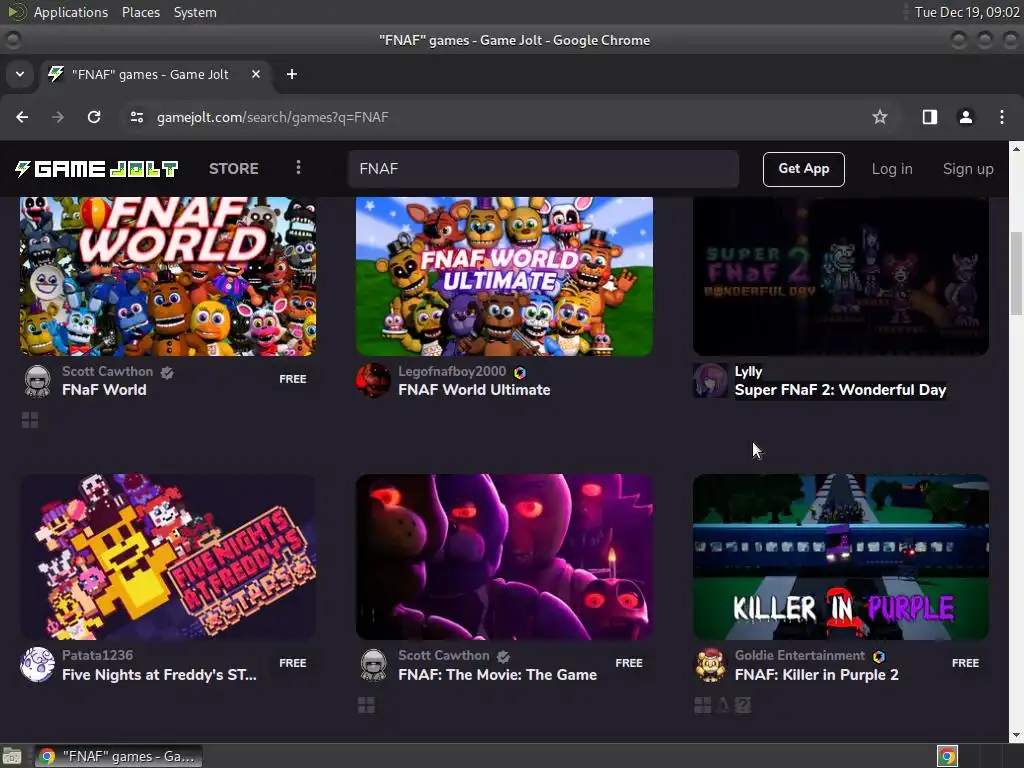Open FNAF World Ultimate title link

pyautogui.click(x=474, y=390)
